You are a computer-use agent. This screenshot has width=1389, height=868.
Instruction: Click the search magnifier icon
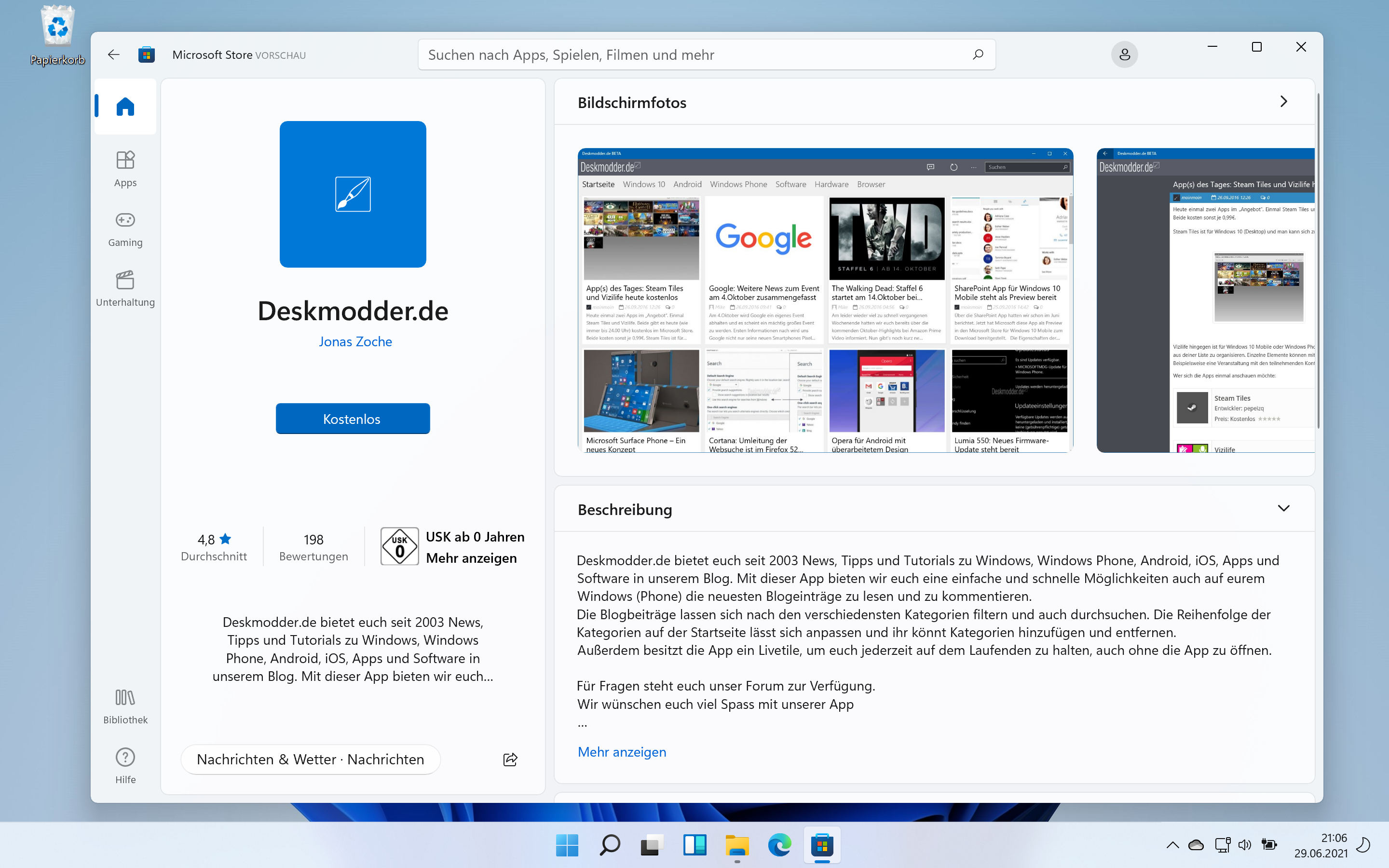point(978,54)
